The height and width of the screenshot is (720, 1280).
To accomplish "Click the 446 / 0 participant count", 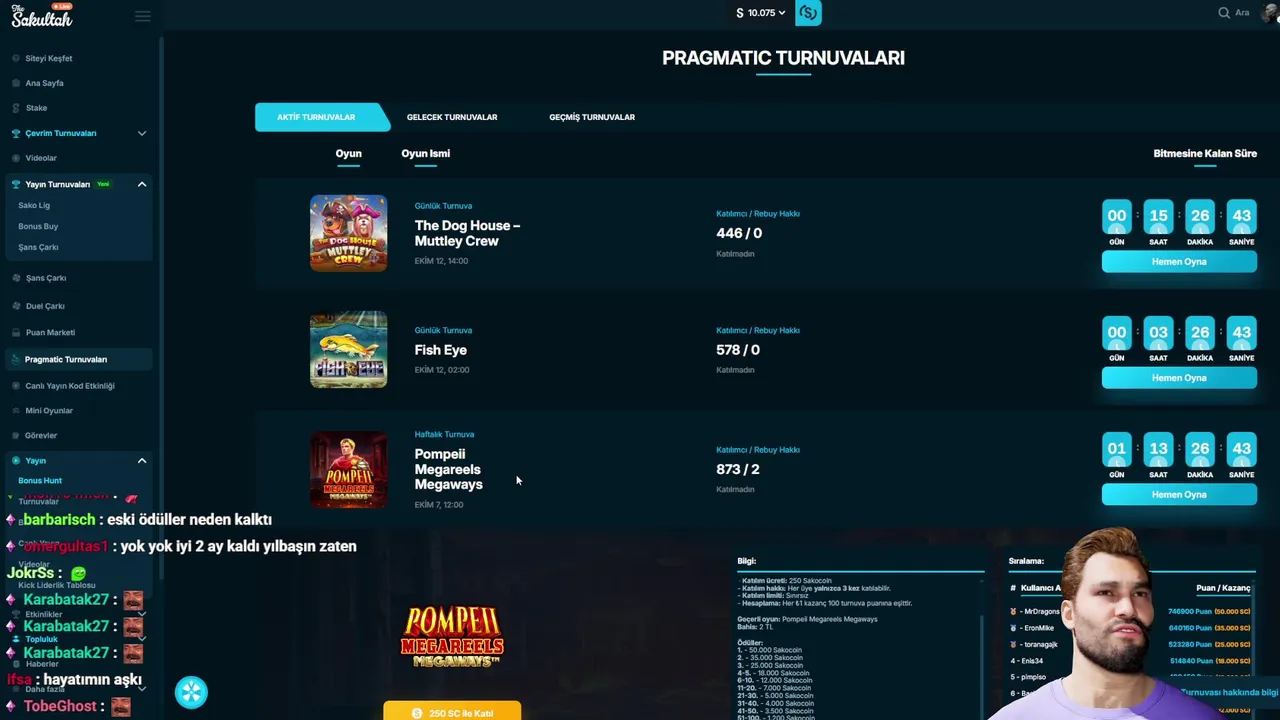I will (739, 233).
